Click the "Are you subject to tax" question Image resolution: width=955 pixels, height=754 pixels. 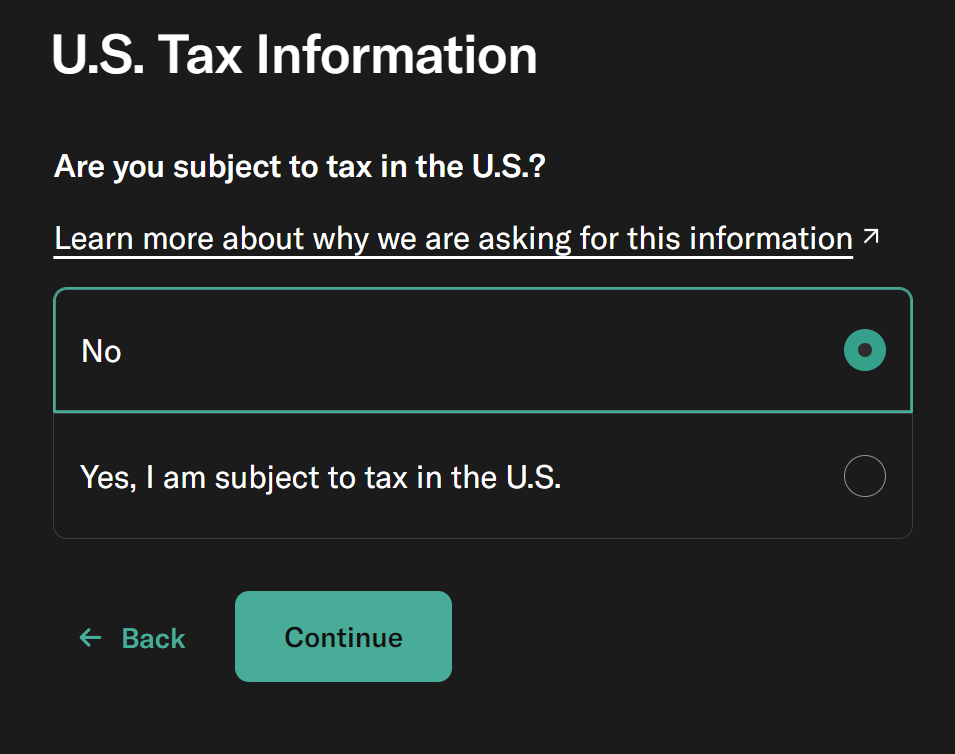pyautogui.click(x=299, y=166)
